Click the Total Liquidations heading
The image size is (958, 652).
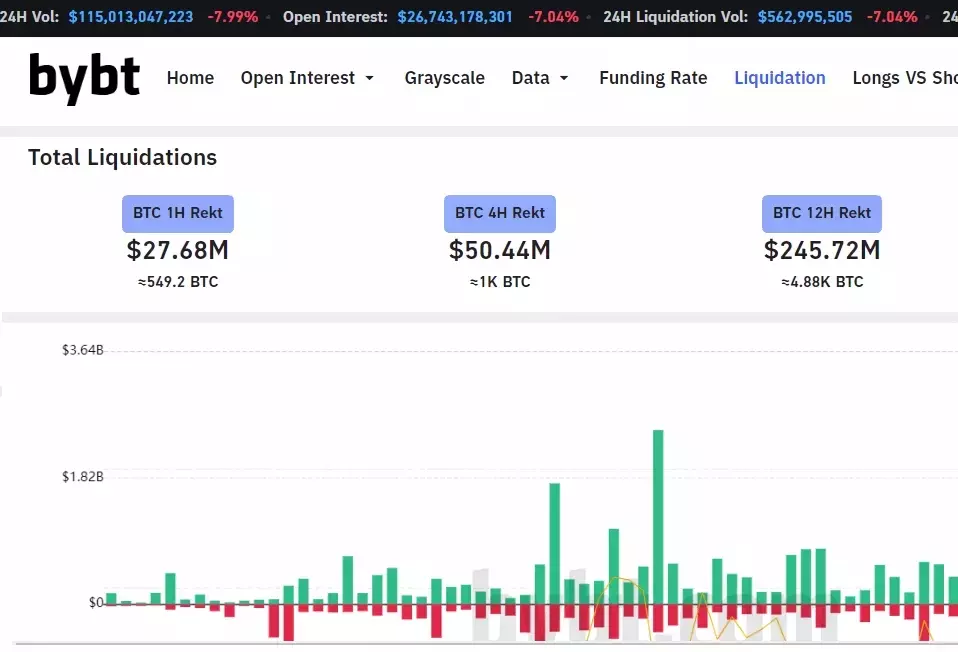122,158
